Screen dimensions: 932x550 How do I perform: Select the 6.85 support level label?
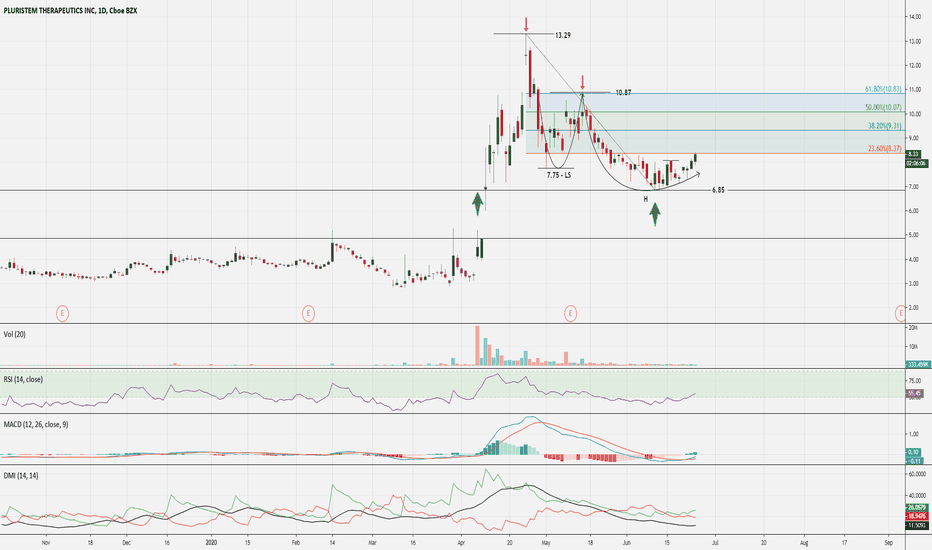718,190
